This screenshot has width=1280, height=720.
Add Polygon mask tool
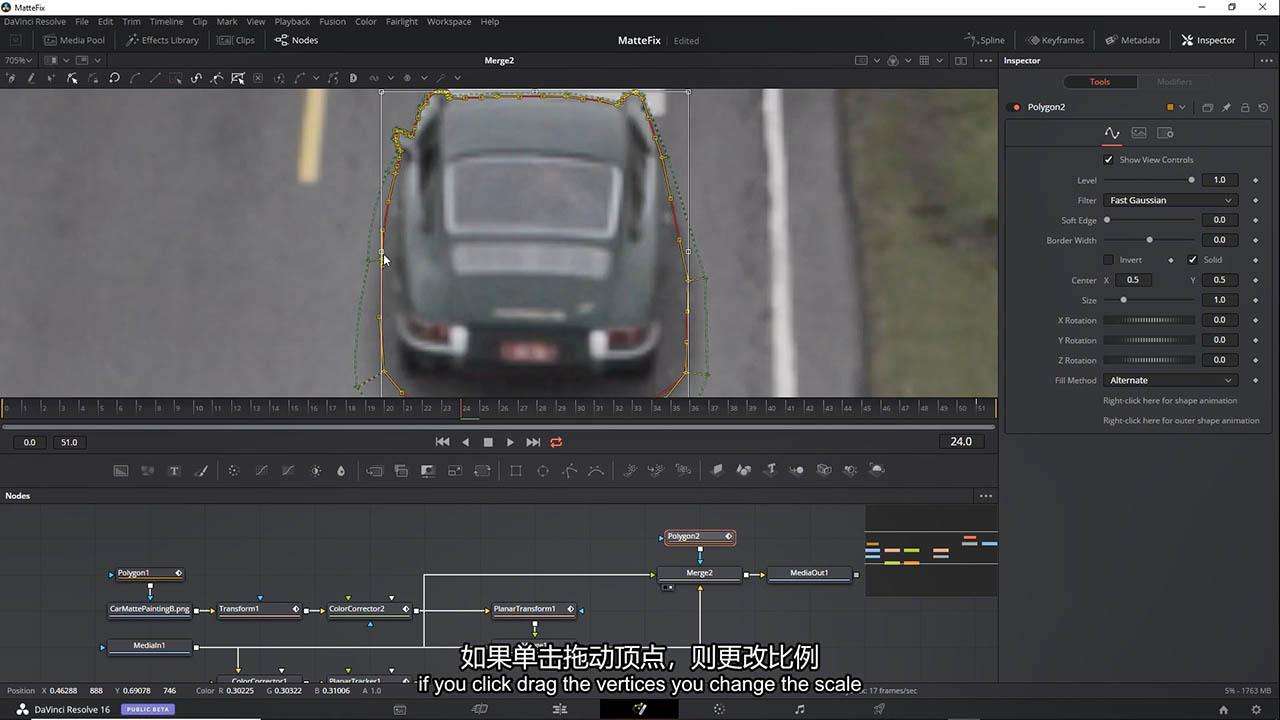point(570,471)
